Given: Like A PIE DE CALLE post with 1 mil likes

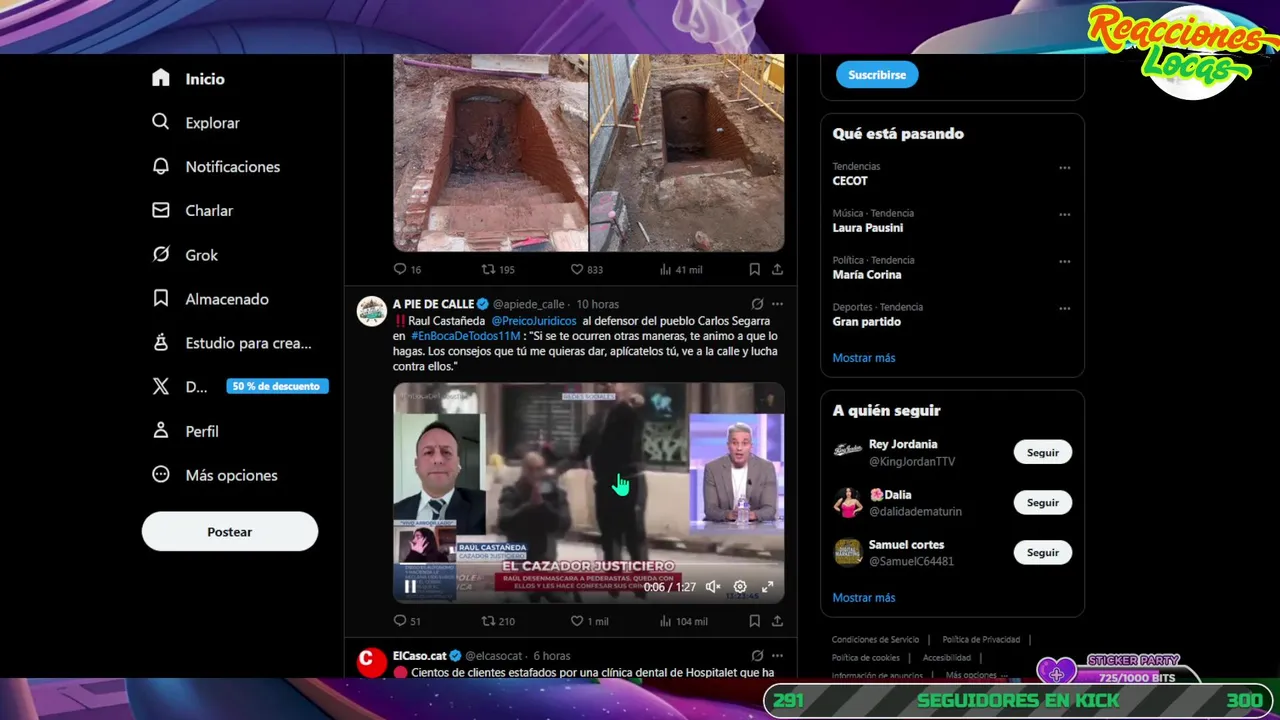Looking at the screenshot, I should click(589, 621).
